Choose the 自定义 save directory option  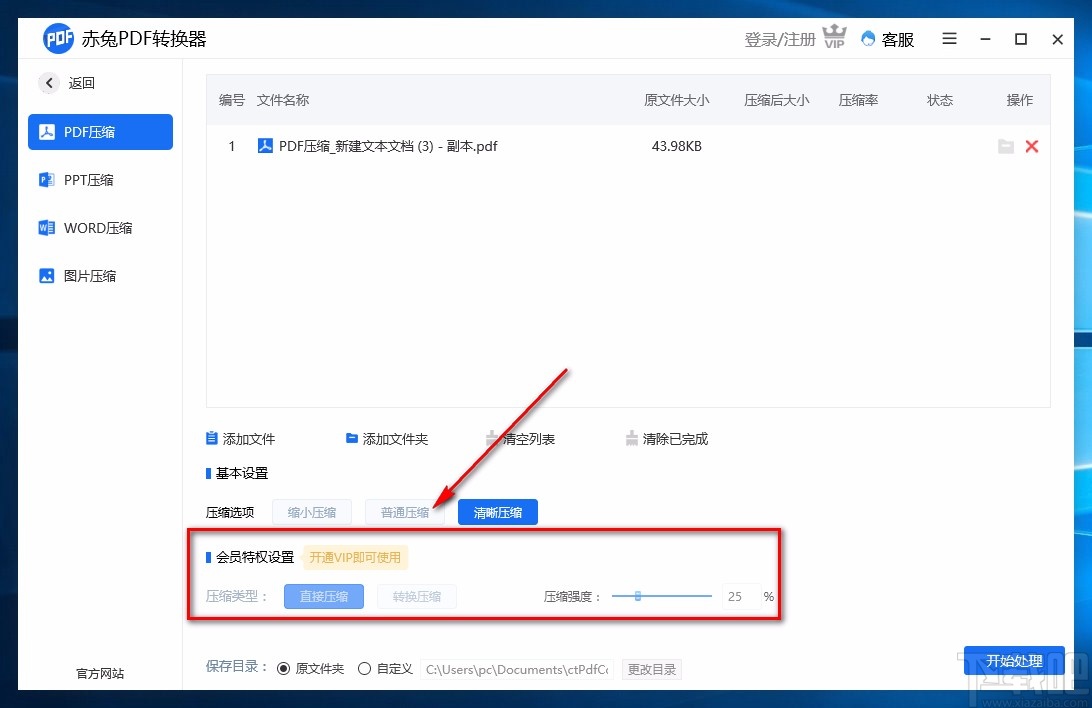point(364,668)
